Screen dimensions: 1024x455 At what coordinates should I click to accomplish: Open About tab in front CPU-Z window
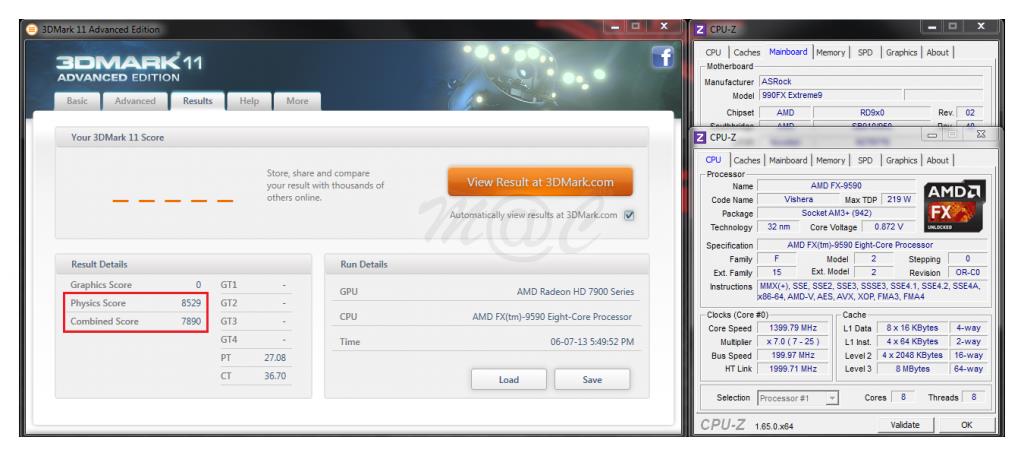pyautogui.click(x=937, y=160)
